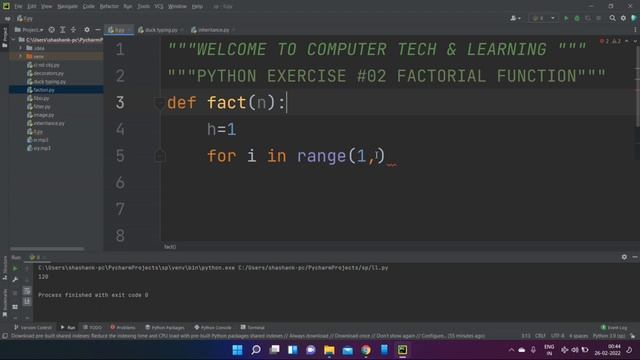This screenshot has height=360, width=640.
Task: Toggle scroll to end icon in Run panel
Action: (x=27, y=301)
